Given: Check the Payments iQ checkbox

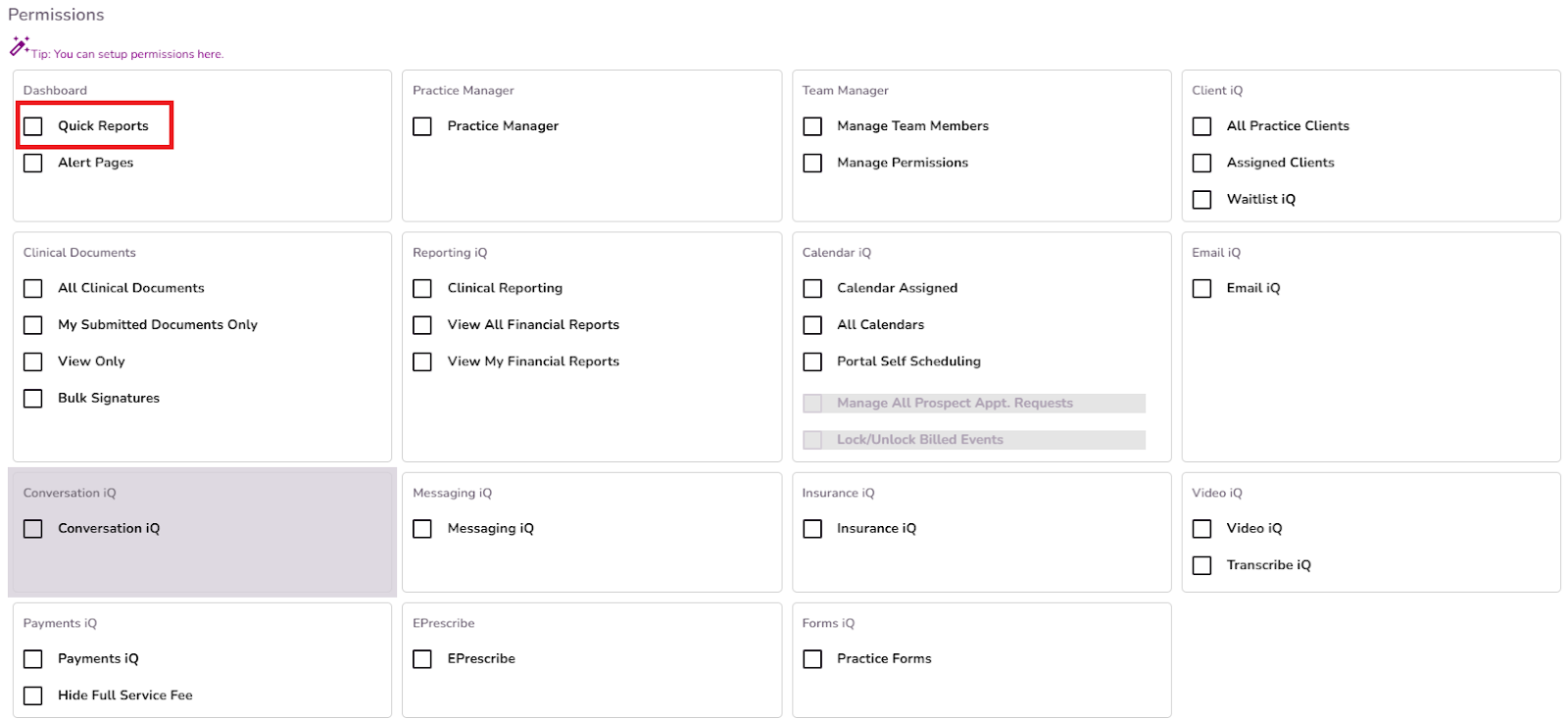Looking at the screenshot, I should pyautogui.click(x=33, y=659).
